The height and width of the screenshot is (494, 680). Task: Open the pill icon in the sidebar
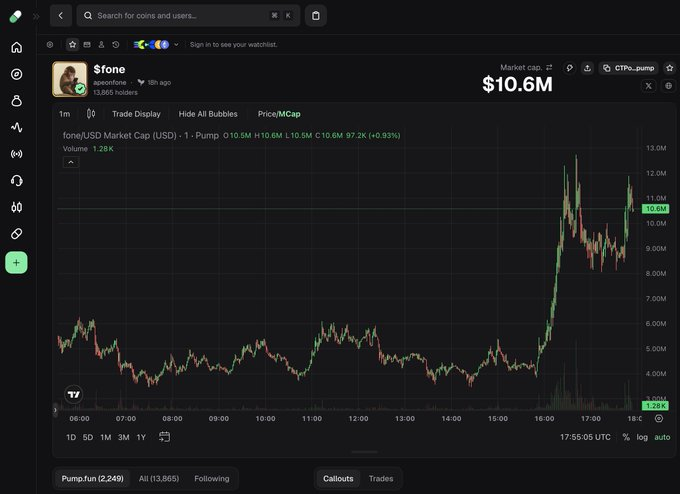click(x=16, y=234)
